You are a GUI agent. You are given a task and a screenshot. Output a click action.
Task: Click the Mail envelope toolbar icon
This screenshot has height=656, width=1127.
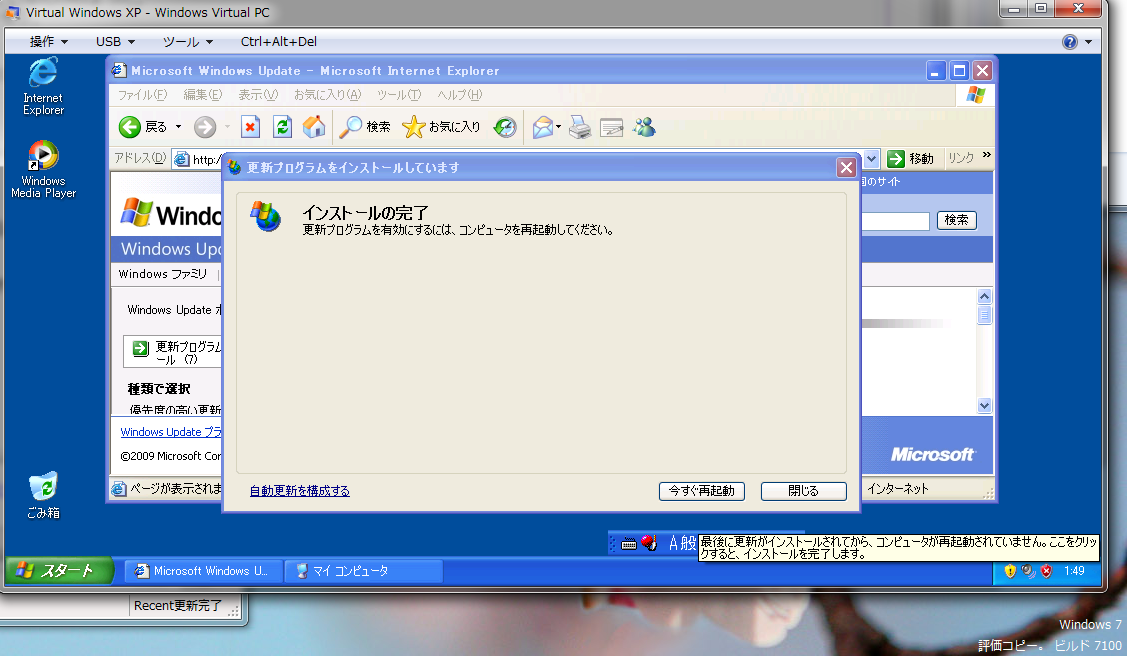(543, 127)
